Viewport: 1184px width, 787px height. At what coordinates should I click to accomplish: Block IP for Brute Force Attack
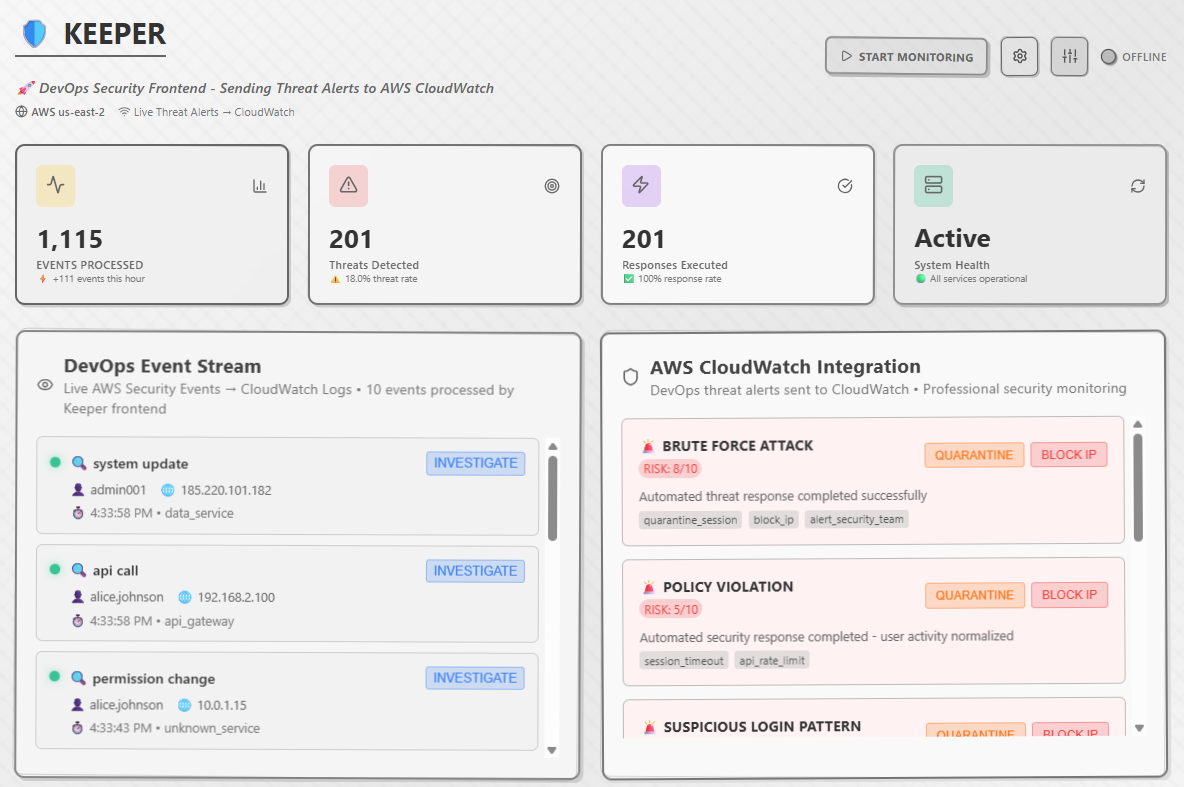coord(1068,455)
